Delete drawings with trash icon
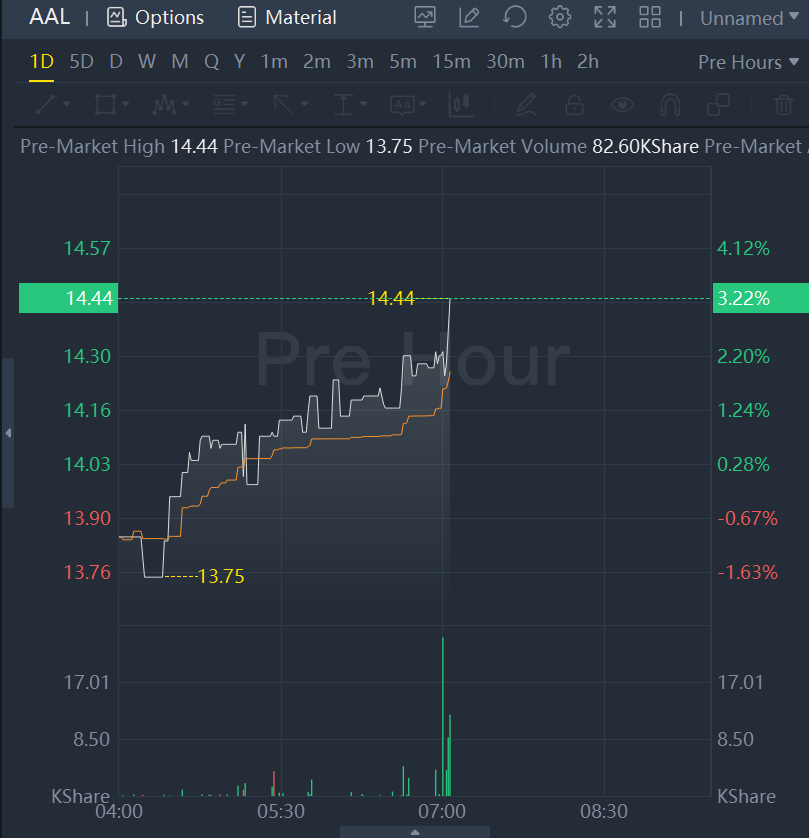809x838 pixels. point(784,104)
